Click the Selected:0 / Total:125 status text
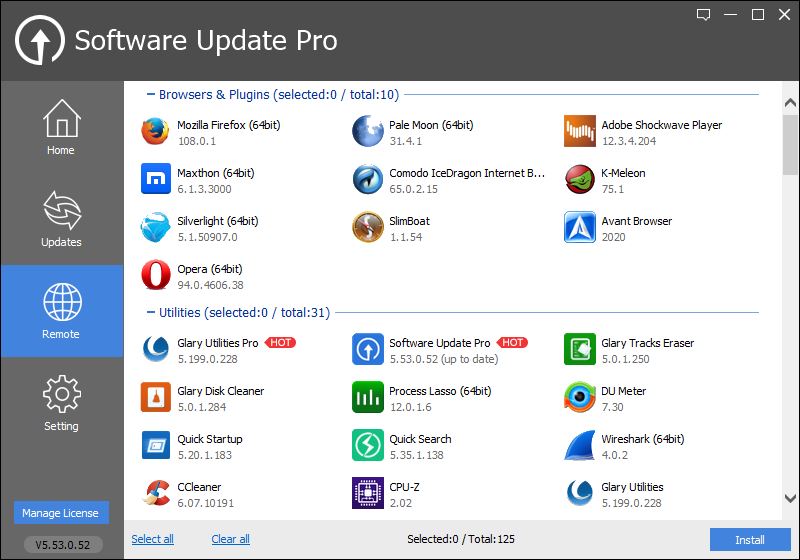 (x=461, y=539)
